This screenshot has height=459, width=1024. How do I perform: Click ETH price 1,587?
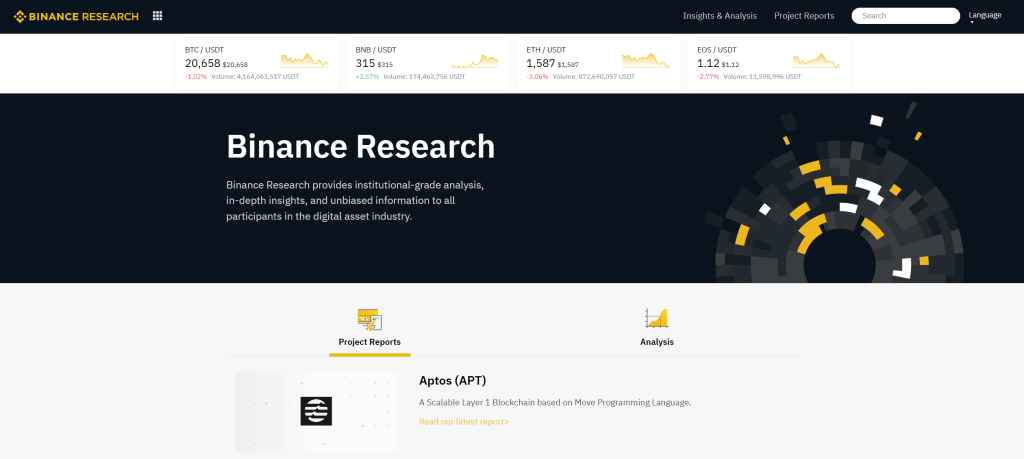point(541,63)
